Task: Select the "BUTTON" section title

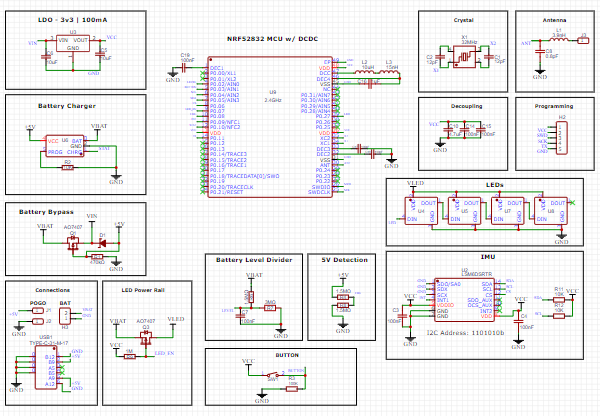Action: point(287,355)
